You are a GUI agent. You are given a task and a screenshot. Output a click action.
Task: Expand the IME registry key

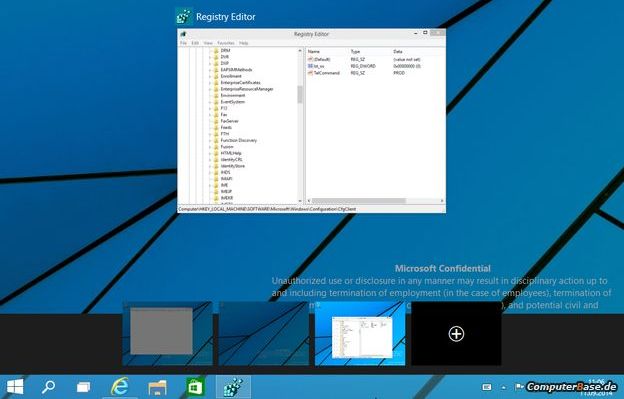coord(210,185)
